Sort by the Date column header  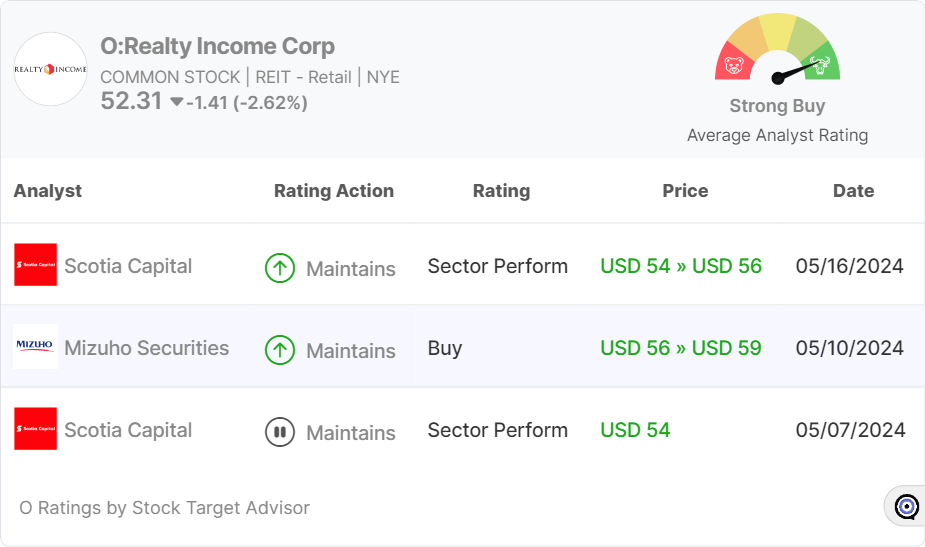[853, 191]
